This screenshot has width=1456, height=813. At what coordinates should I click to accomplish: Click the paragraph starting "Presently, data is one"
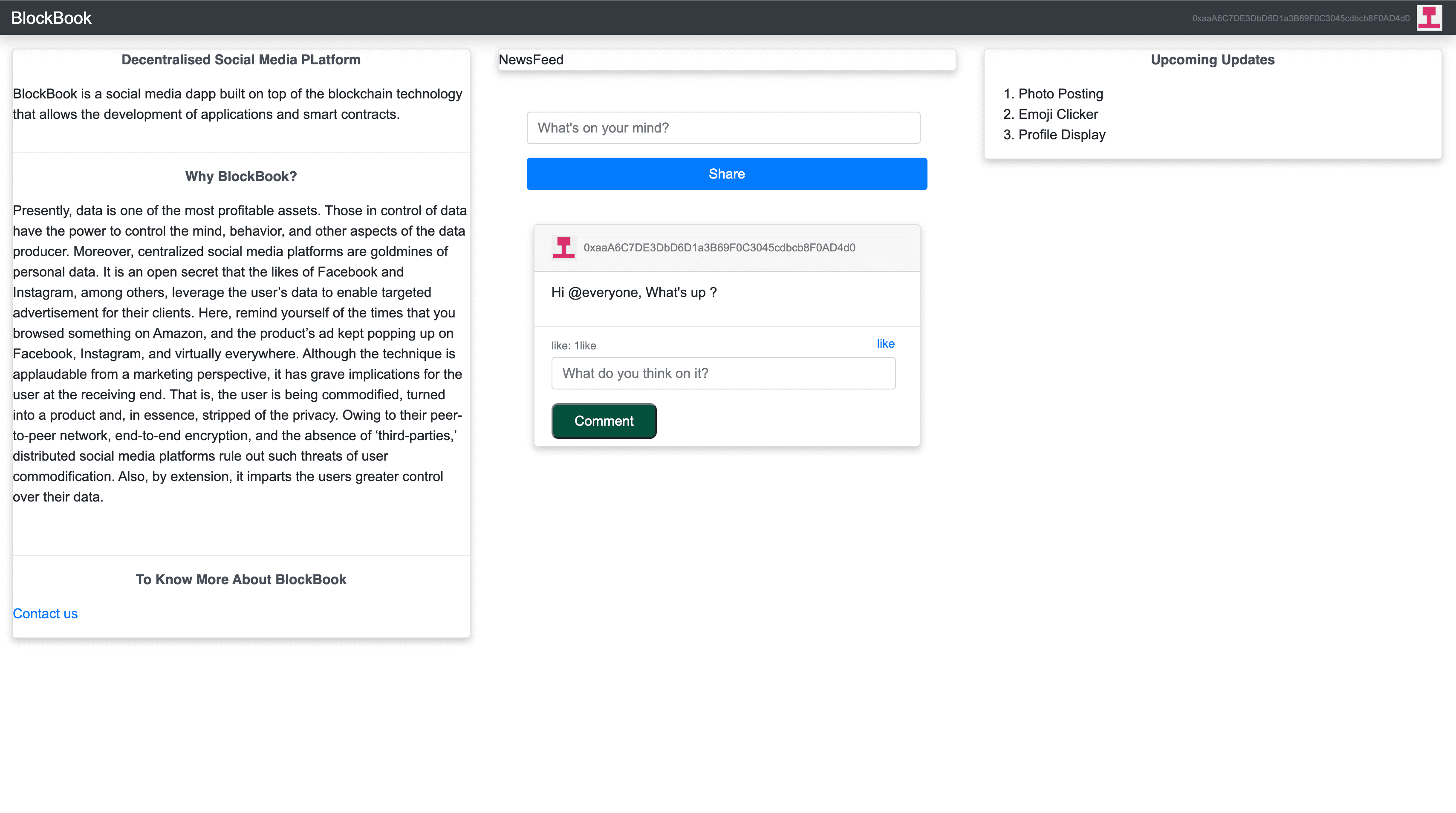(x=240, y=354)
